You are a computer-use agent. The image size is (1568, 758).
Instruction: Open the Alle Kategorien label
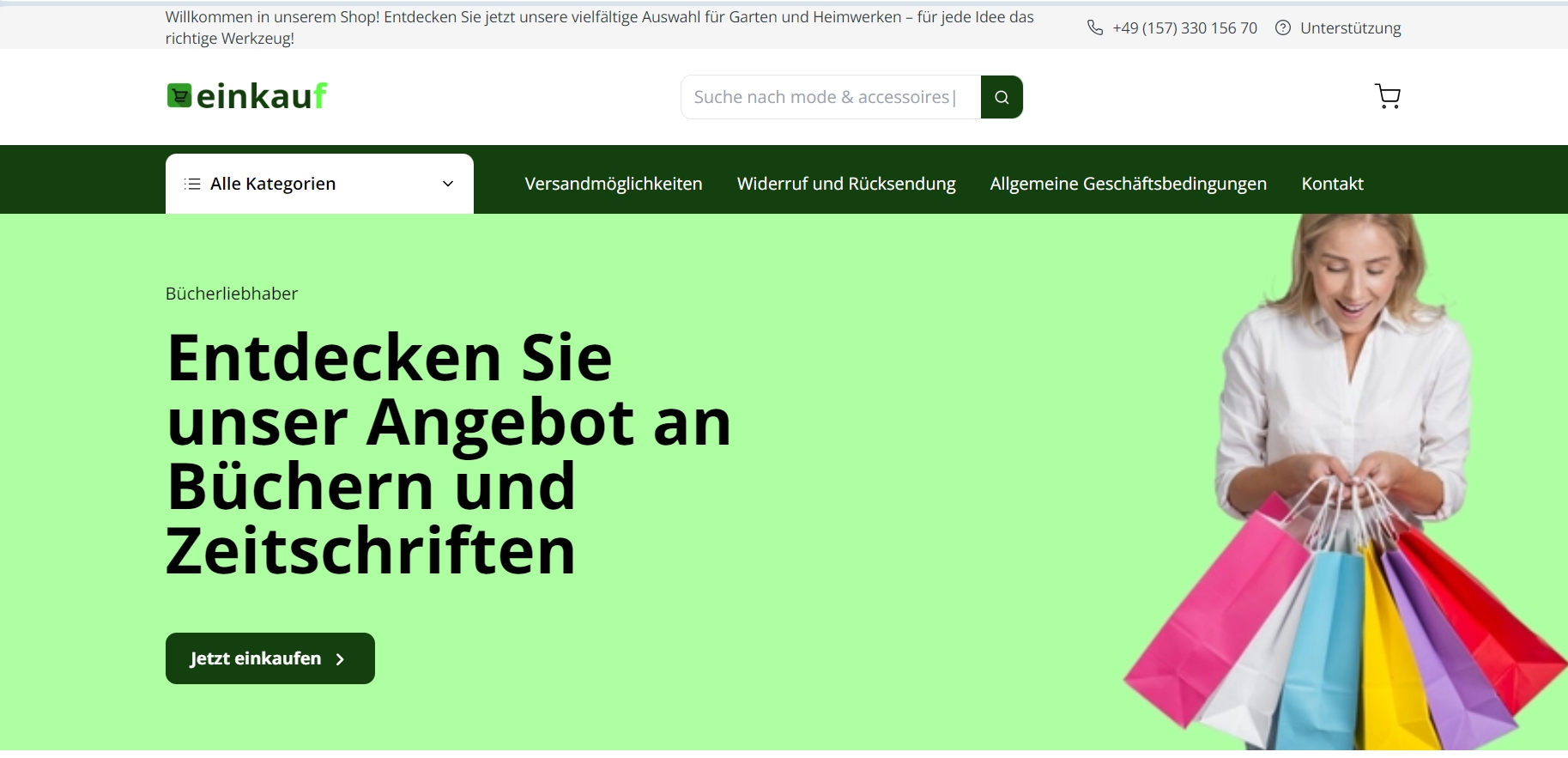pyautogui.click(x=273, y=184)
